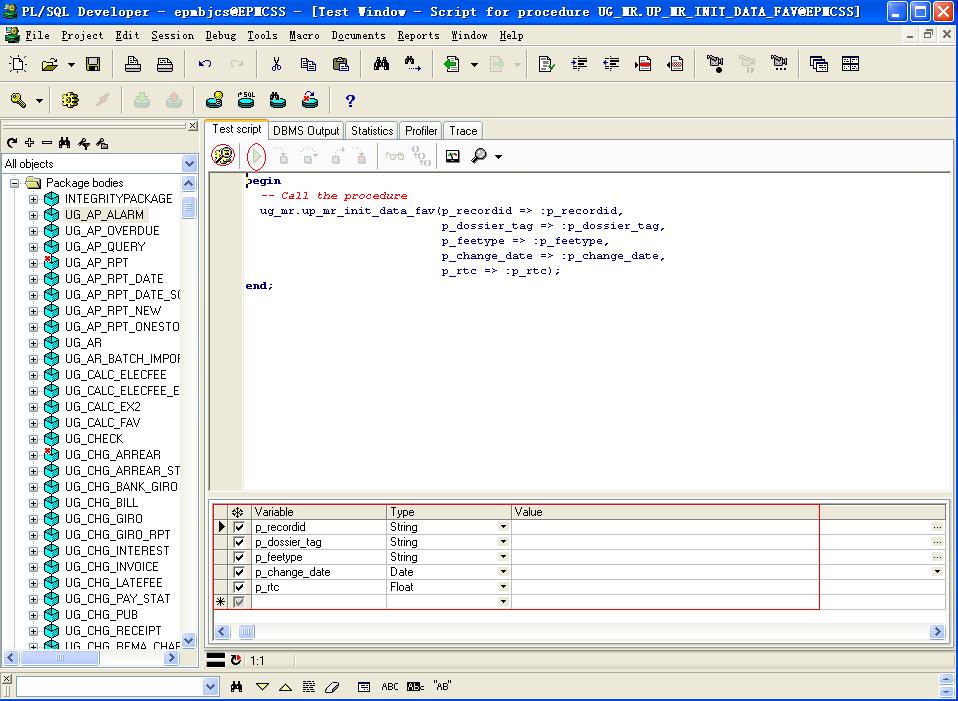Click the Cascade windows icon
958x701 pixels.
[818, 64]
